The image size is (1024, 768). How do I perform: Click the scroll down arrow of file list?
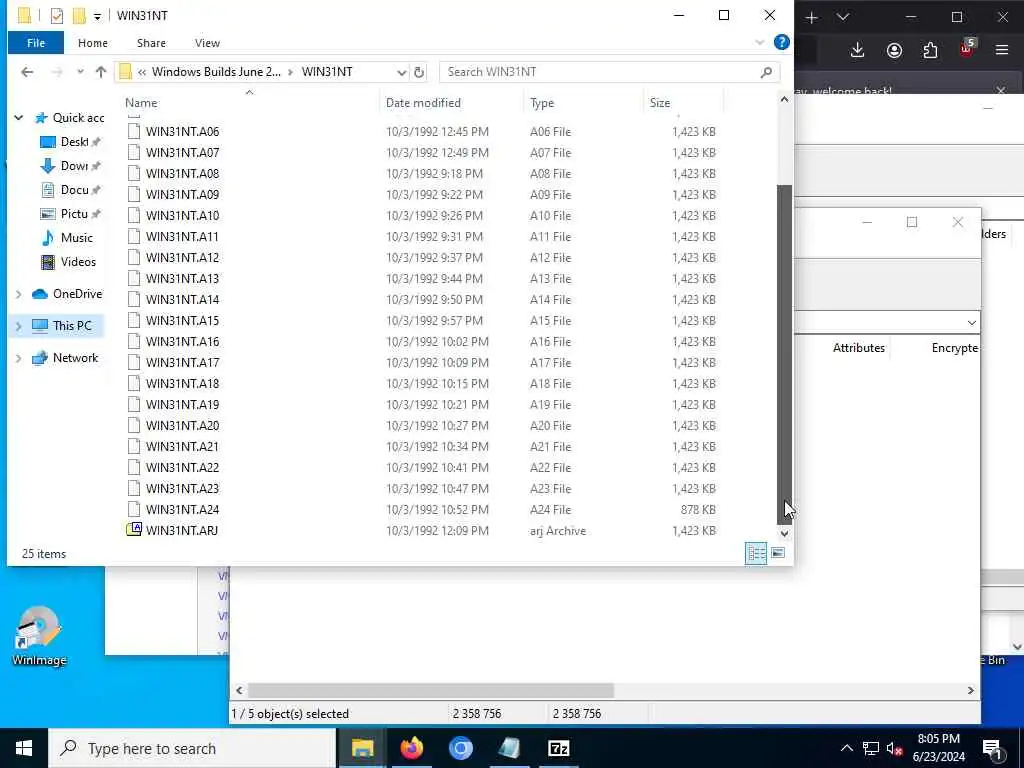tap(784, 533)
